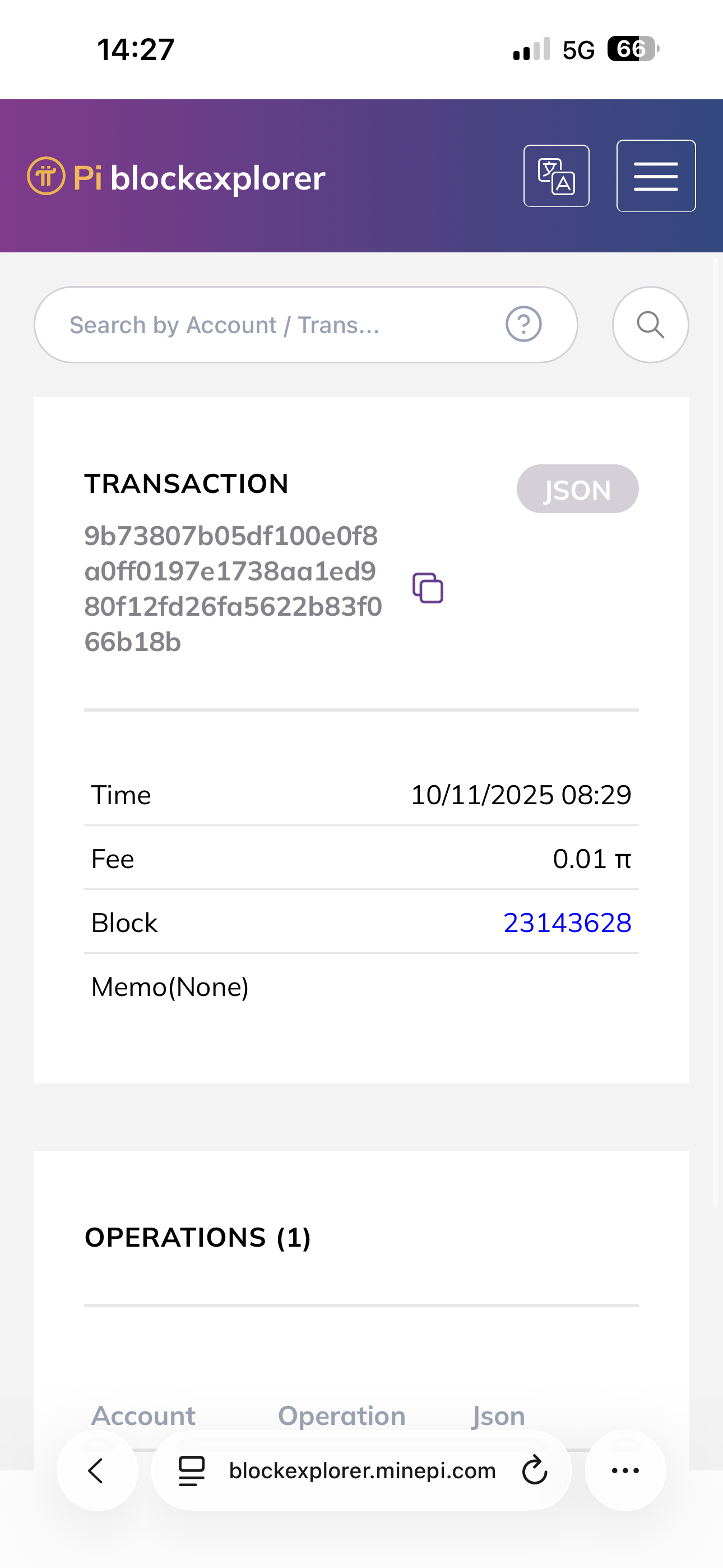Click the blockexplorer.minepi.com address bar

[362, 1470]
